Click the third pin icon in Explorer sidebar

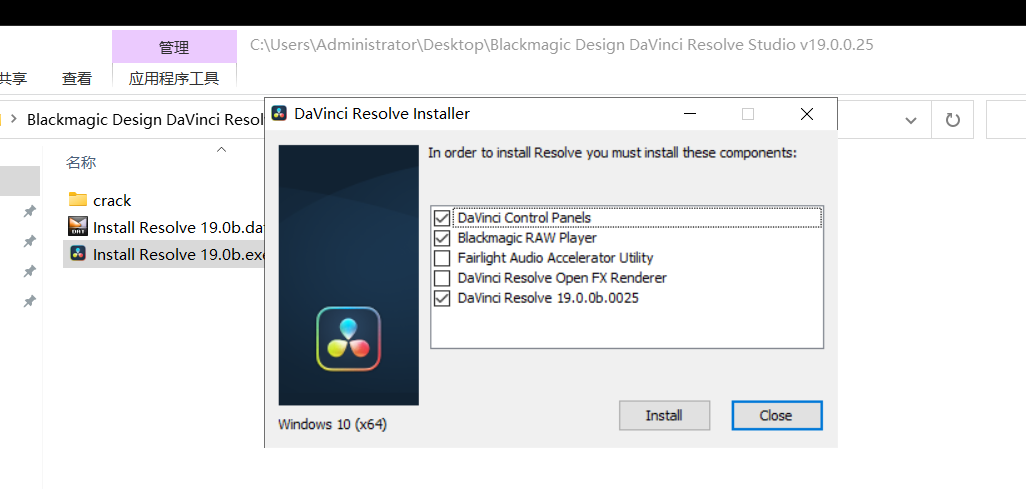tap(29, 271)
